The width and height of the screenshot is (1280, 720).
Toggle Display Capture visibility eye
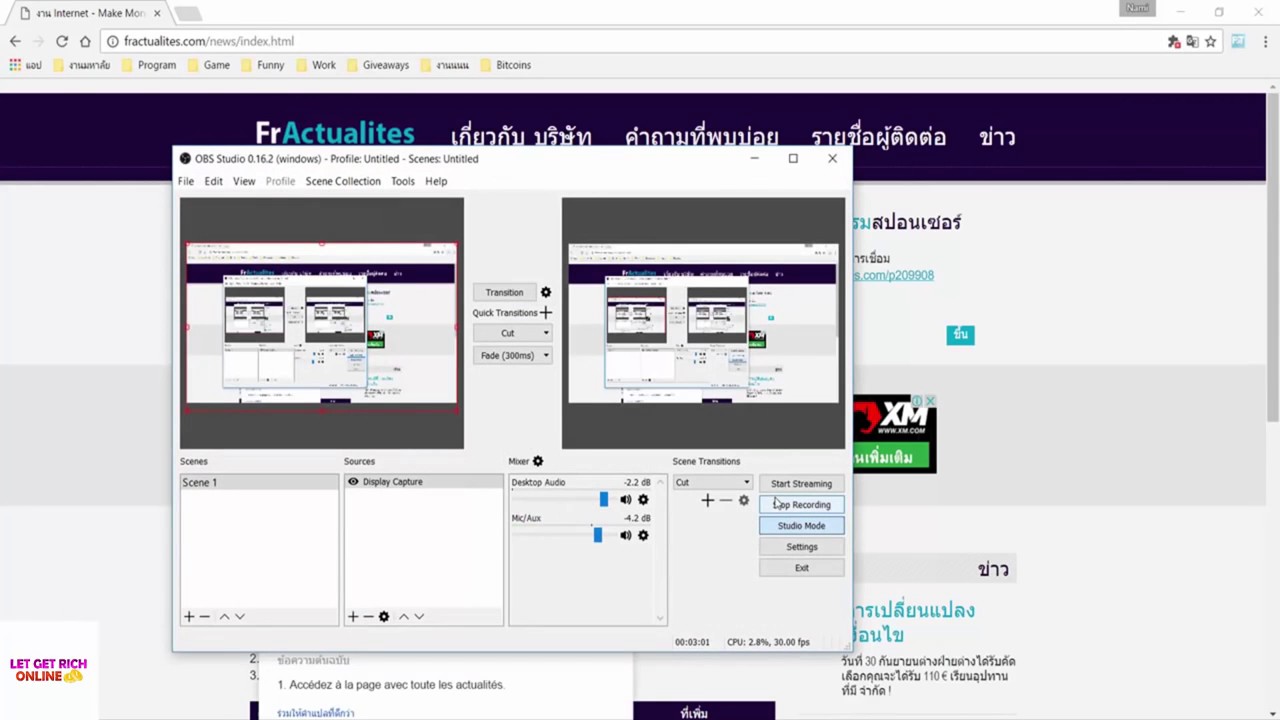click(353, 482)
